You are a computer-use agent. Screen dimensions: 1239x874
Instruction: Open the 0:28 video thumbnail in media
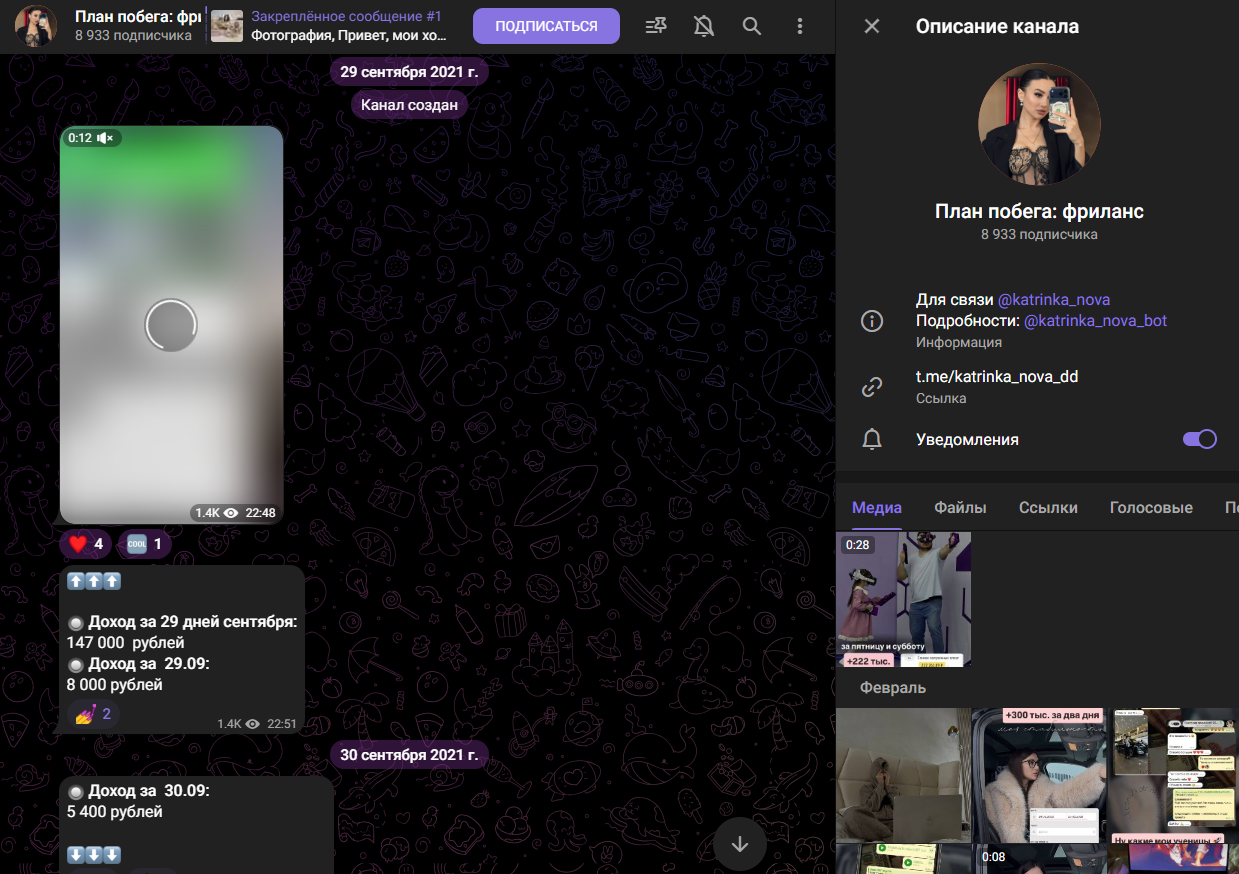pyautogui.click(x=903, y=599)
